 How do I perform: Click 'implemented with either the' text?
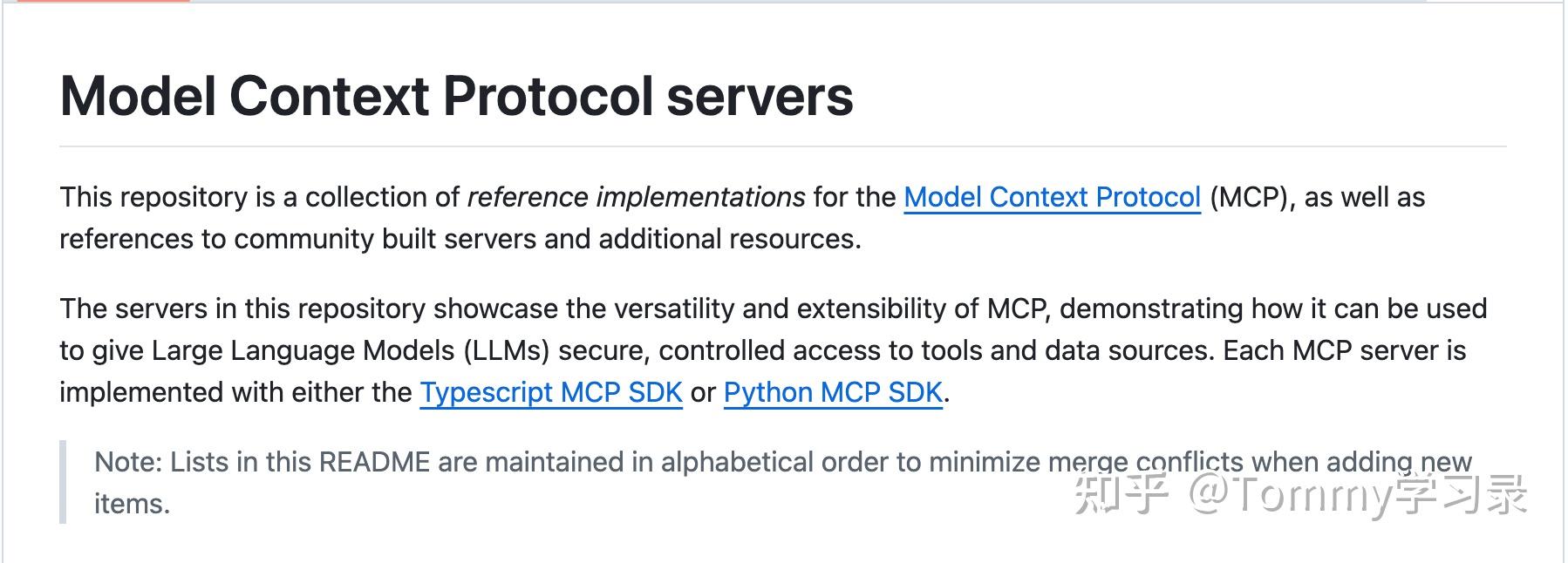pyautogui.click(x=235, y=392)
